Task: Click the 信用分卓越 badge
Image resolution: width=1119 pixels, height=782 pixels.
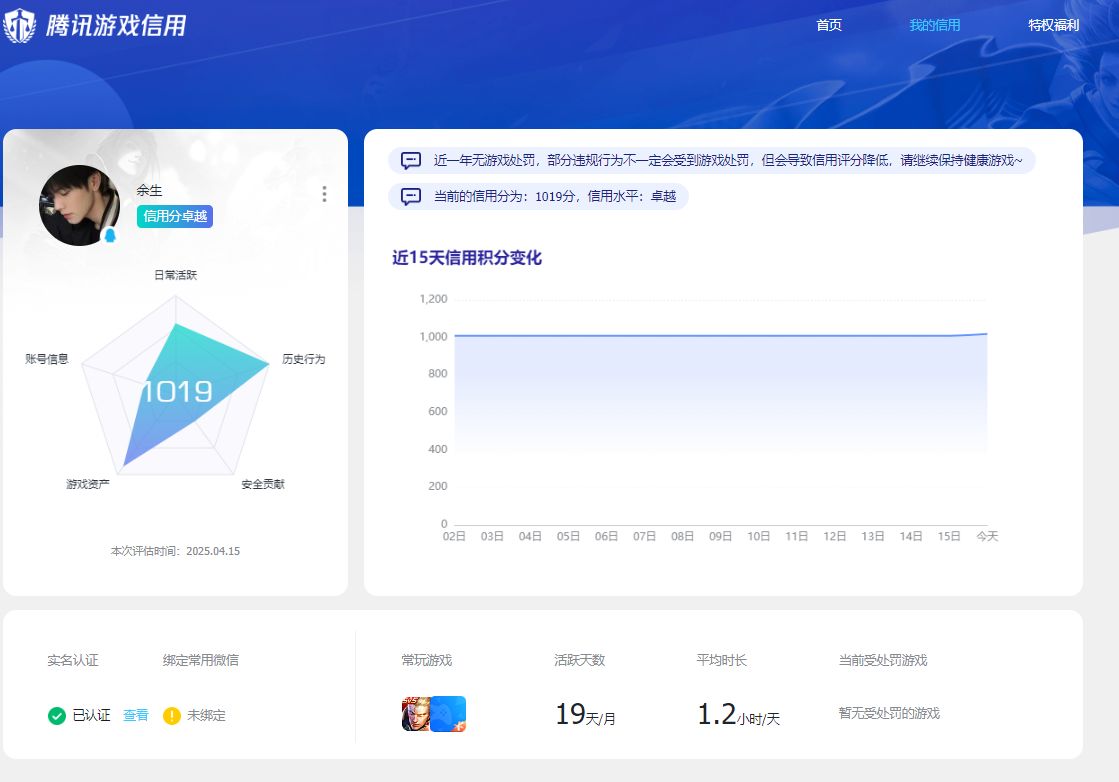Action: tap(175, 216)
